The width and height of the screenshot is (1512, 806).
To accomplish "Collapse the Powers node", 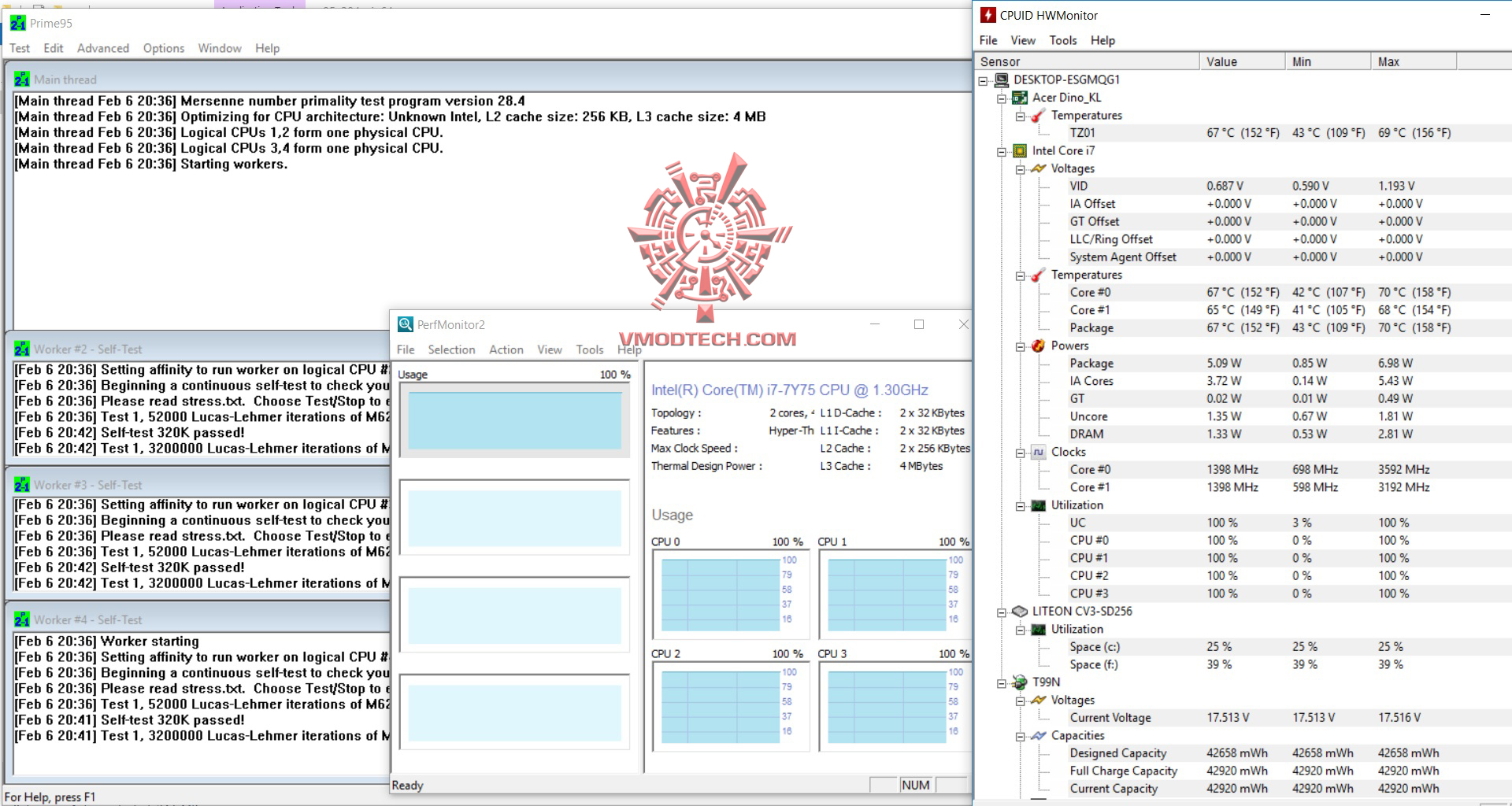I will (x=1021, y=346).
